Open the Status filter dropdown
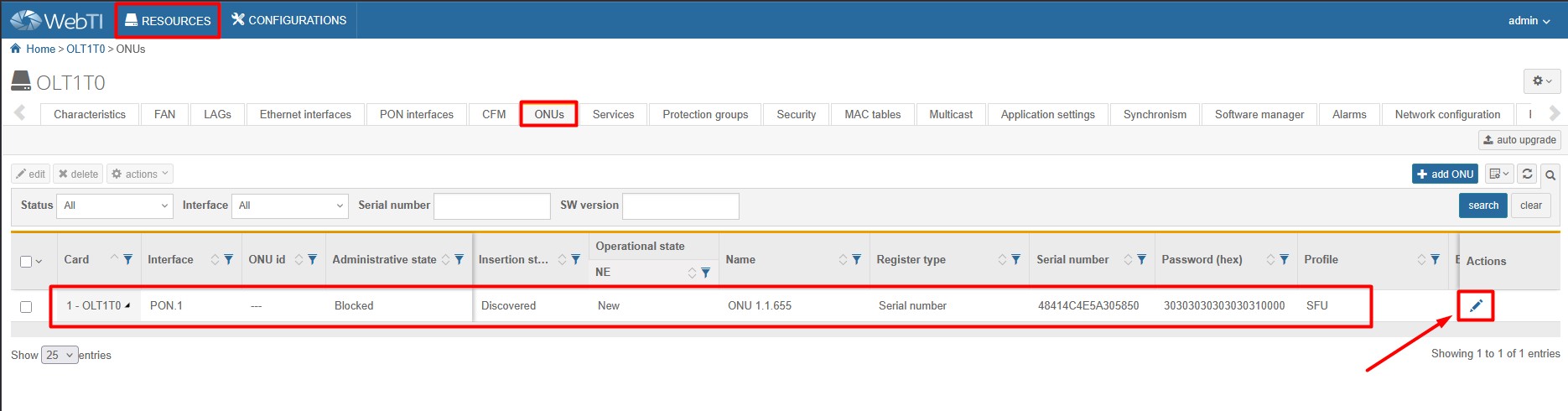 coord(114,205)
